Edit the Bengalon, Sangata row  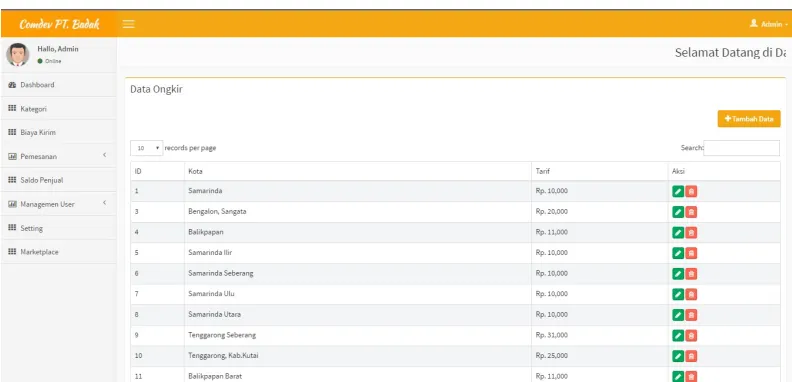678,212
